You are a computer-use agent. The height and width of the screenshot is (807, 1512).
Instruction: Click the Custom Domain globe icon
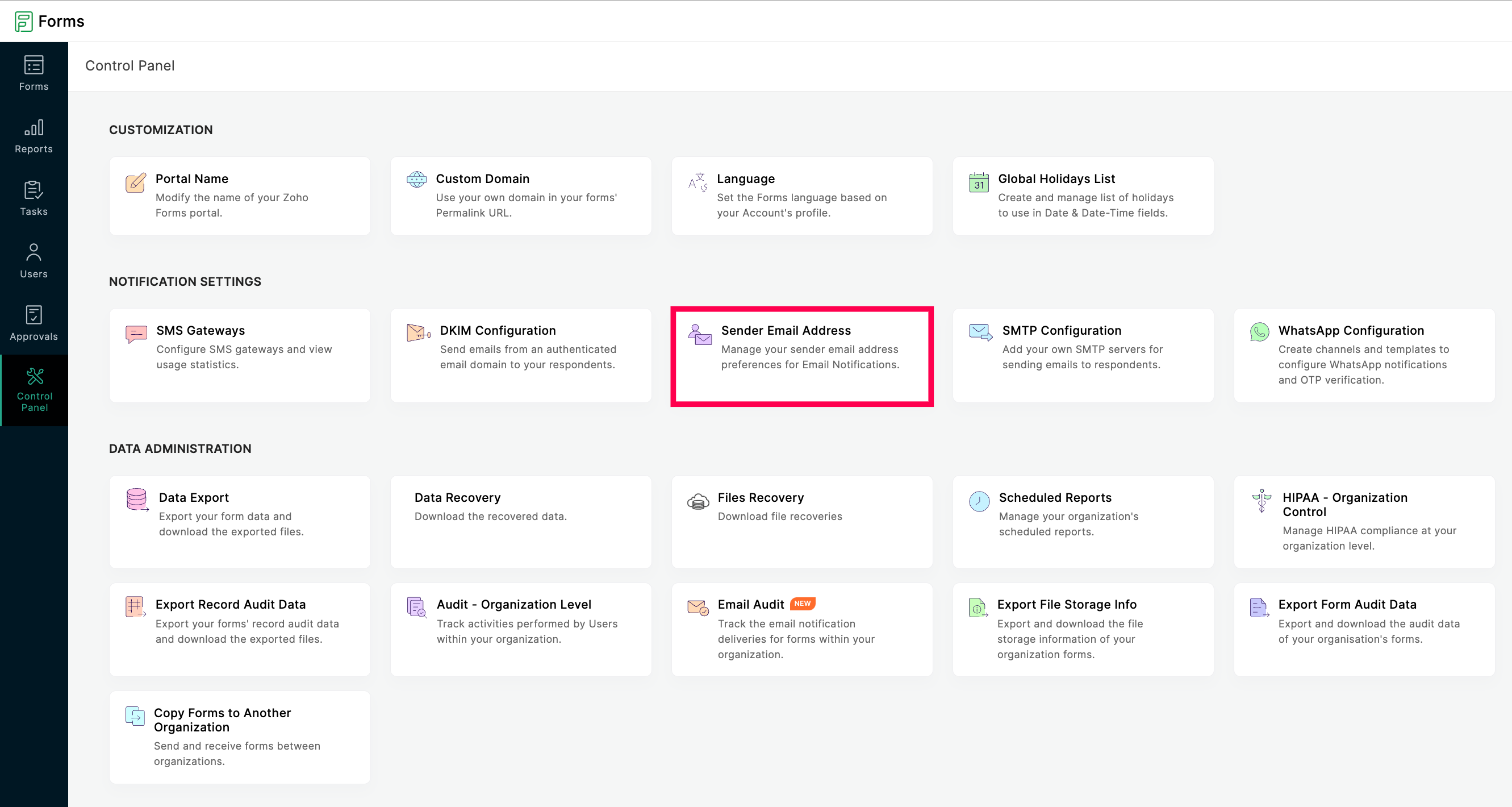[x=417, y=179]
